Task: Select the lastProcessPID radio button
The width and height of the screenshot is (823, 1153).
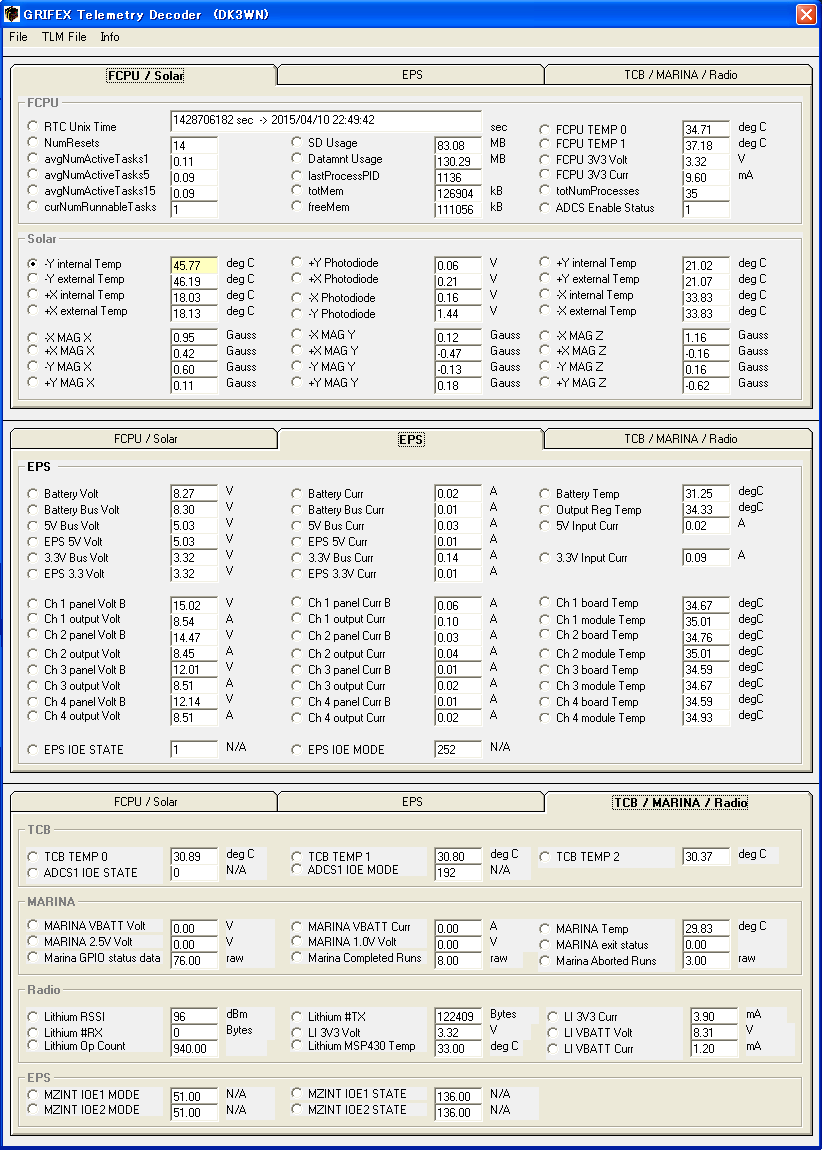Action: tap(296, 175)
